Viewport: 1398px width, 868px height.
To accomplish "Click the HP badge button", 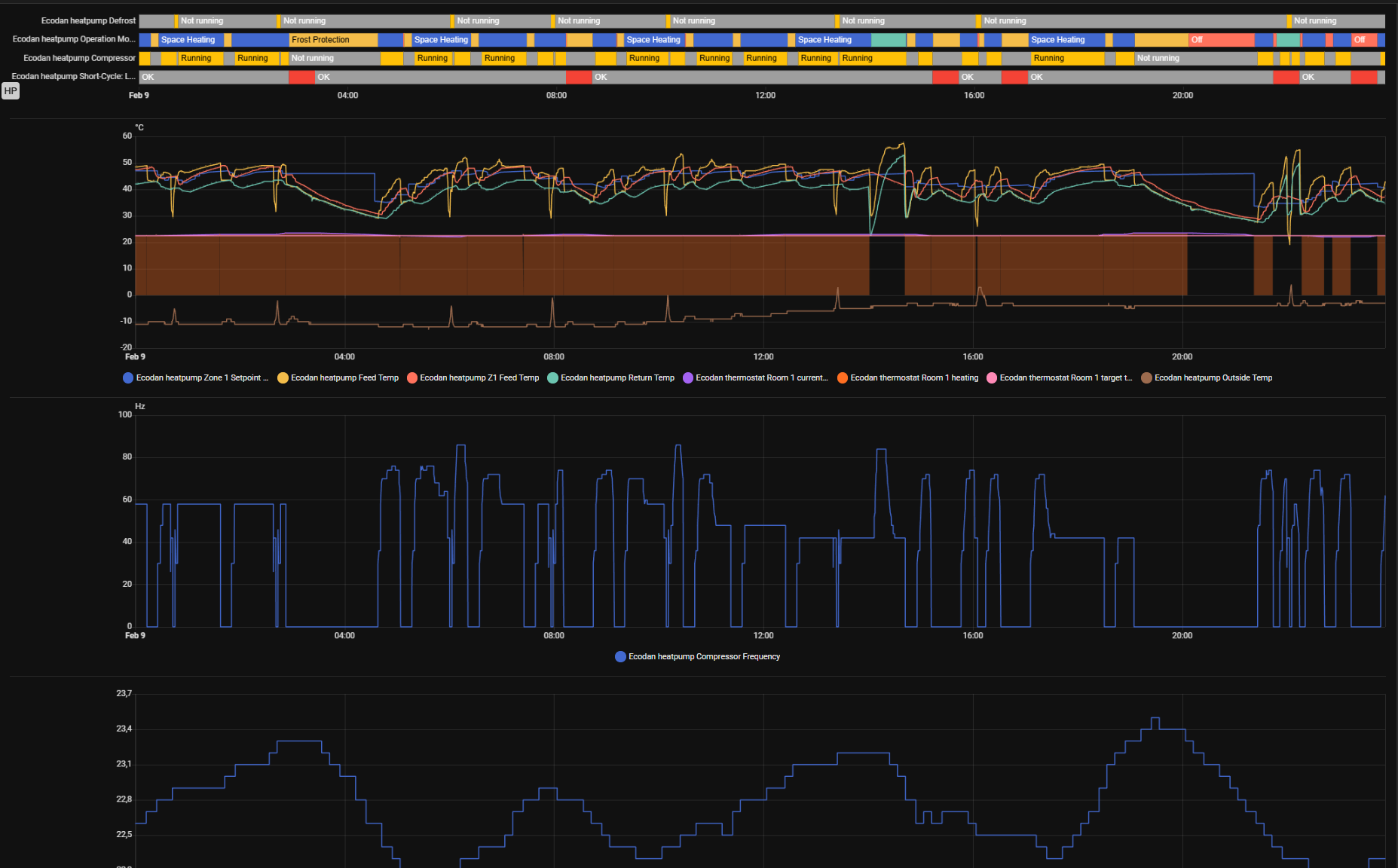I will pyautogui.click(x=11, y=91).
